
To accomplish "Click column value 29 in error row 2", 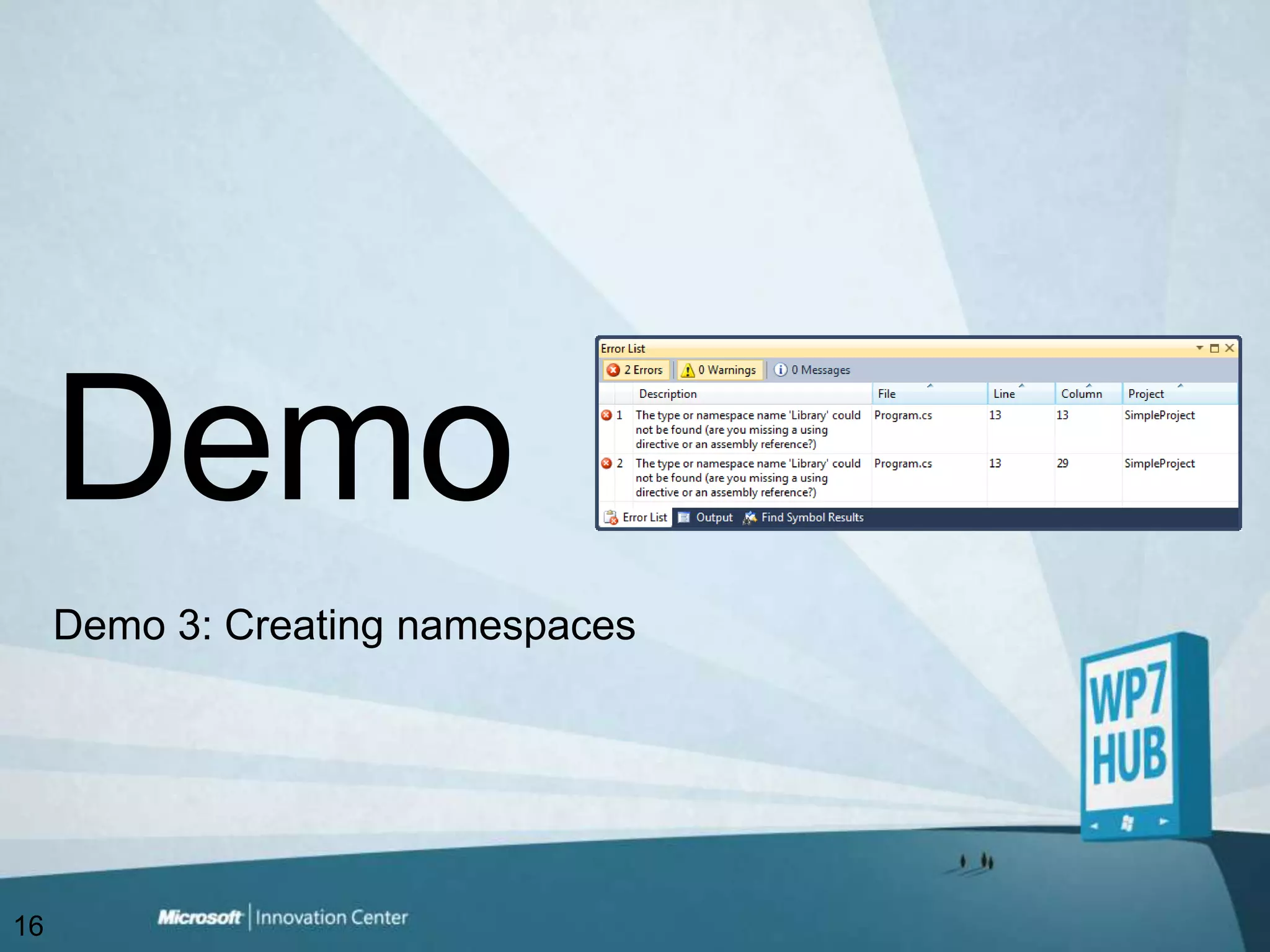I will 1062,464.
